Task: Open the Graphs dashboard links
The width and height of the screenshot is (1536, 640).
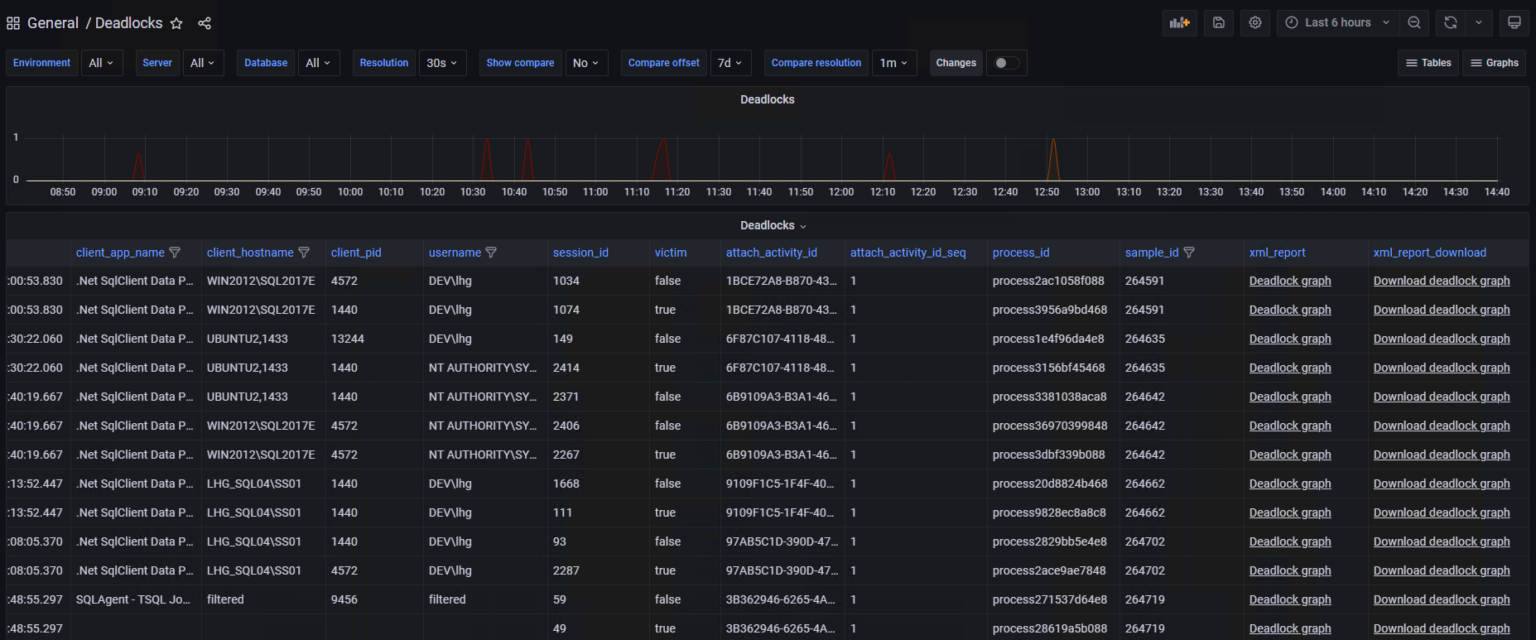Action: pos(1494,63)
